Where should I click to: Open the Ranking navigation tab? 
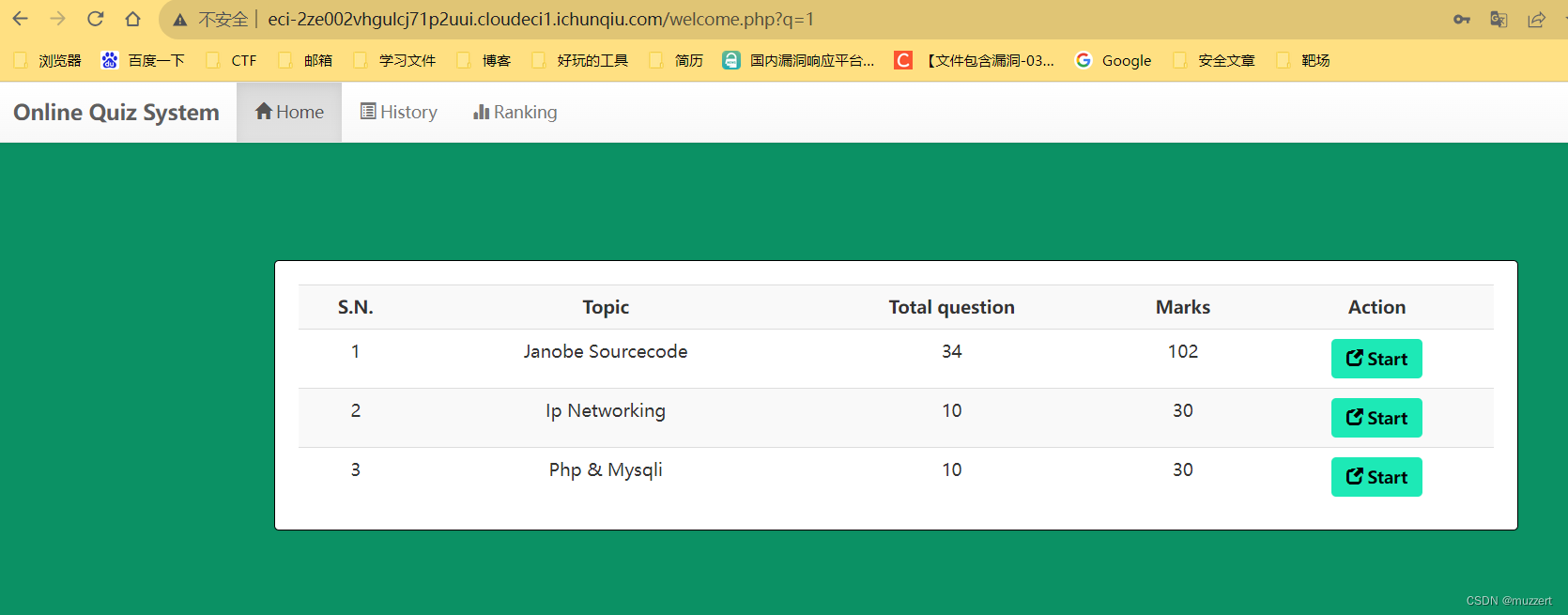(515, 112)
